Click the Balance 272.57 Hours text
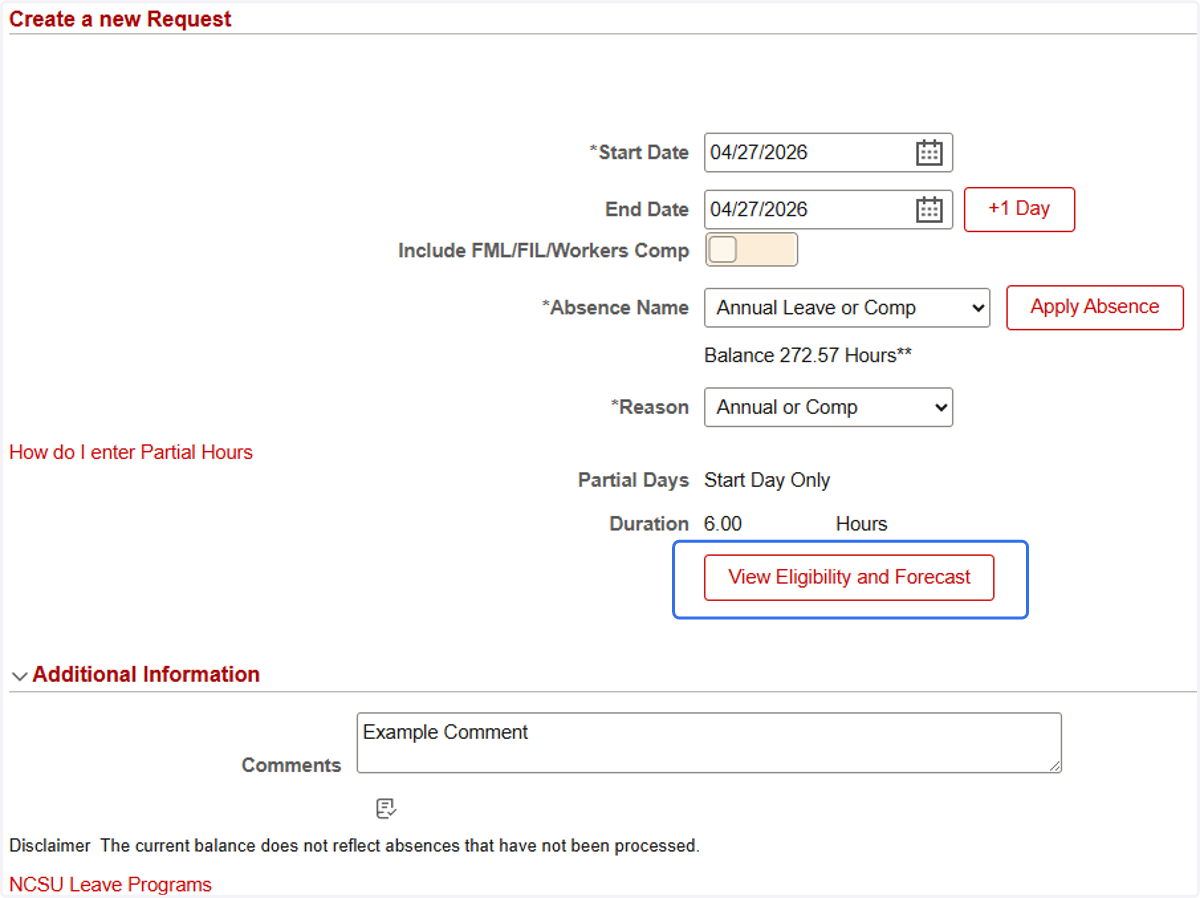This screenshot has width=1200, height=898. coord(808,356)
